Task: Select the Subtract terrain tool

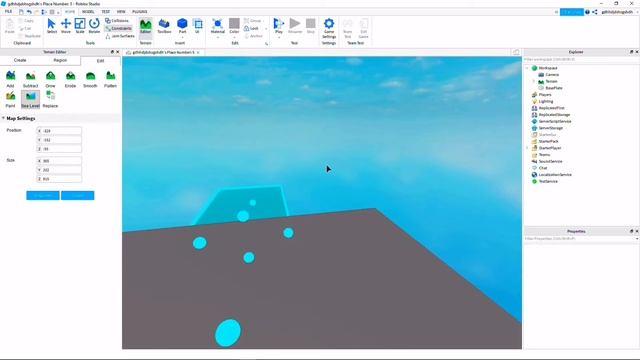Action: pos(30,79)
